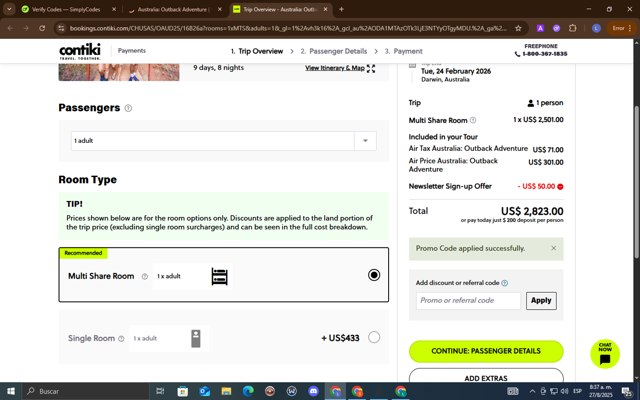Click the trip thumbnail photo

coord(119,72)
